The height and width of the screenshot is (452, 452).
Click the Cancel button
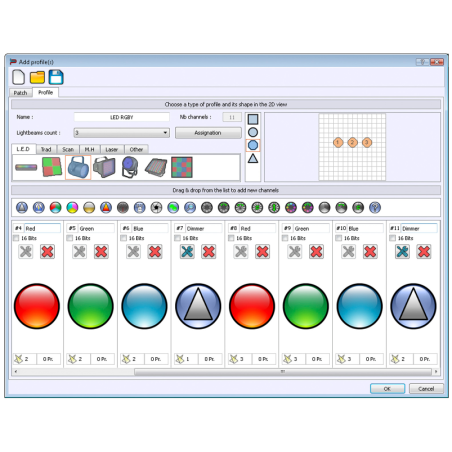426,389
